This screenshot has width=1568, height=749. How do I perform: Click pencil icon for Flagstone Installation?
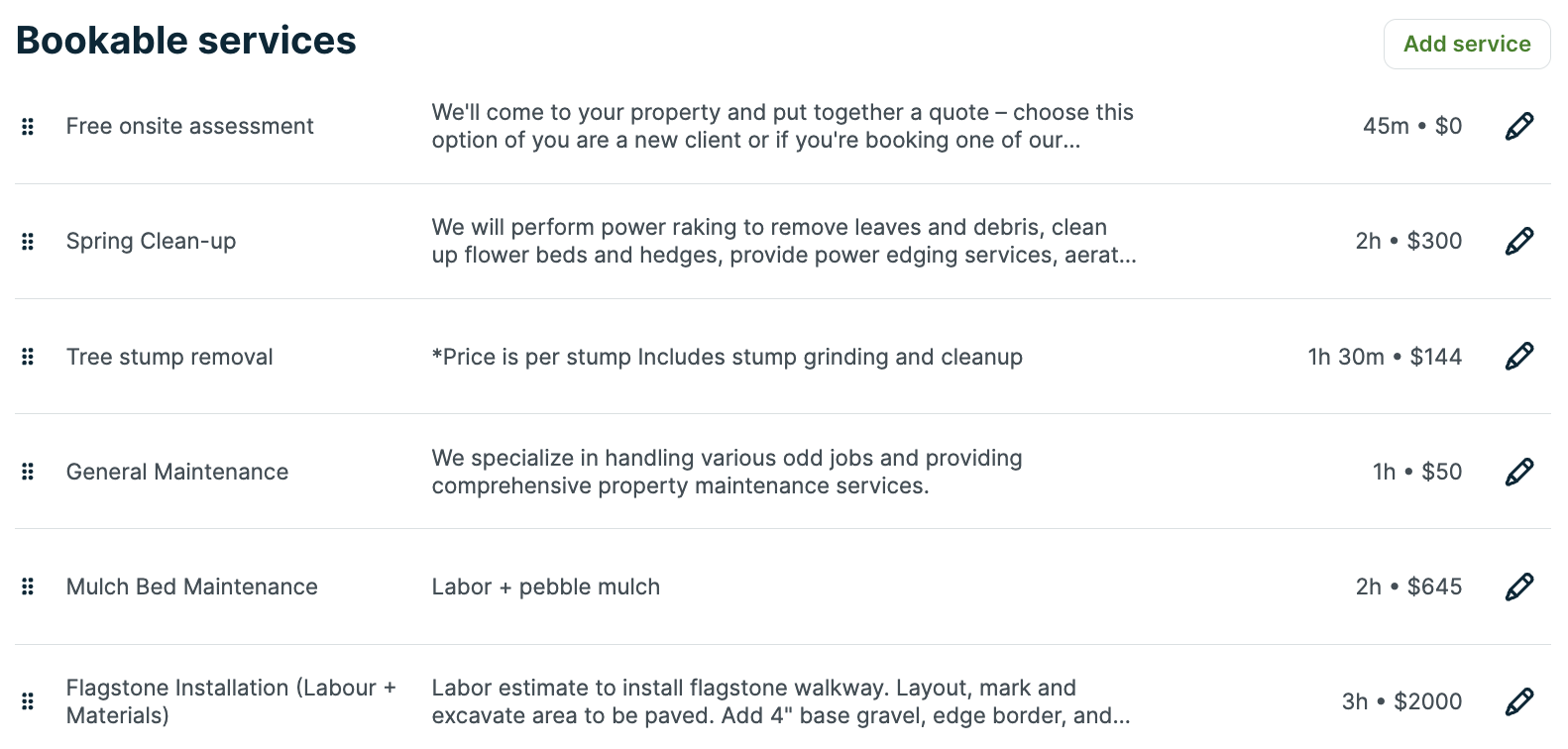(x=1518, y=702)
